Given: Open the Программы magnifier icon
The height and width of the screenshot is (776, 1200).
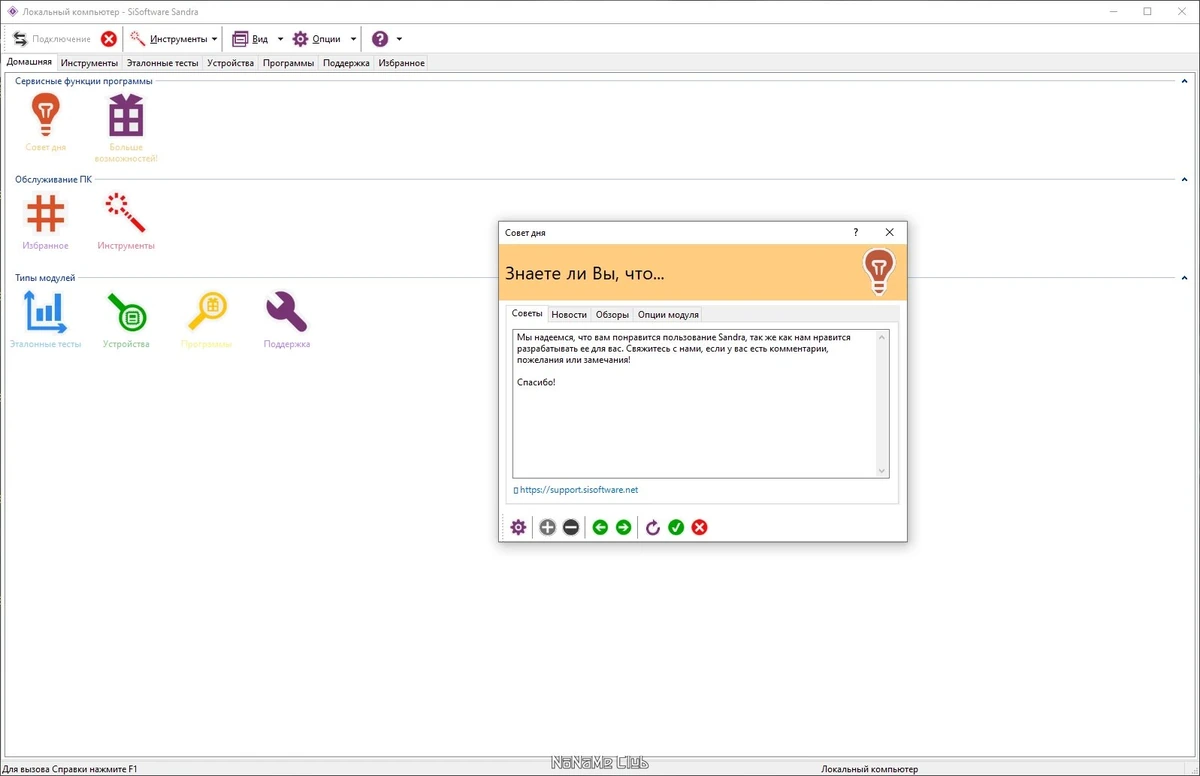Looking at the screenshot, I should pyautogui.click(x=207, y=312).
